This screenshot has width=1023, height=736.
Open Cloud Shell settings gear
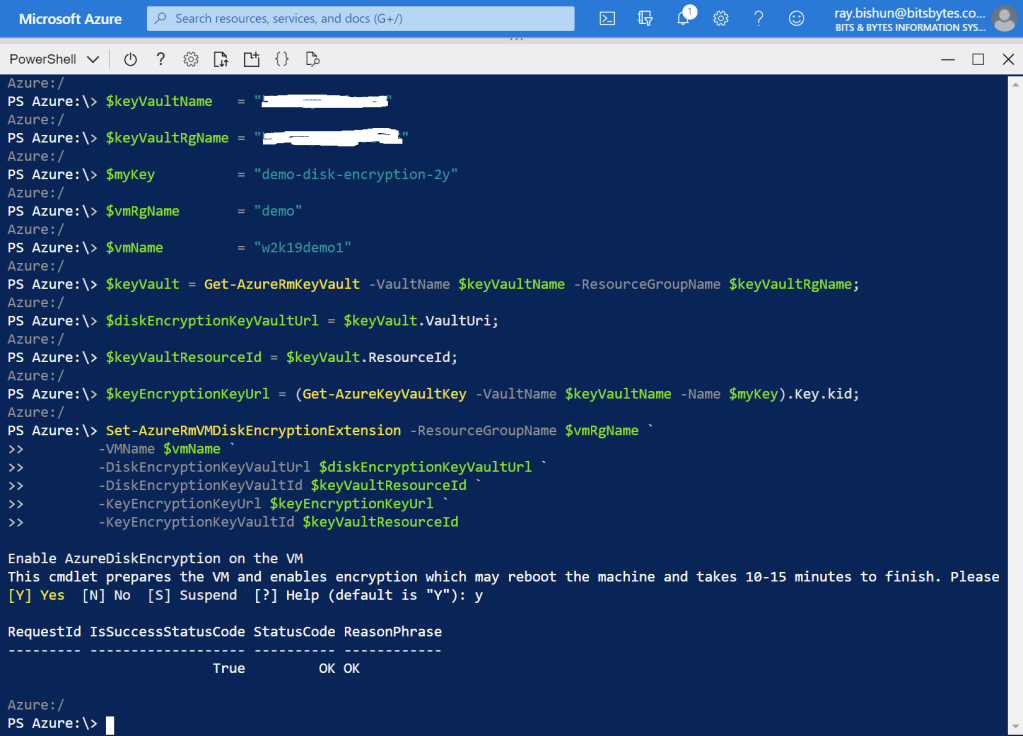point(191,59)
